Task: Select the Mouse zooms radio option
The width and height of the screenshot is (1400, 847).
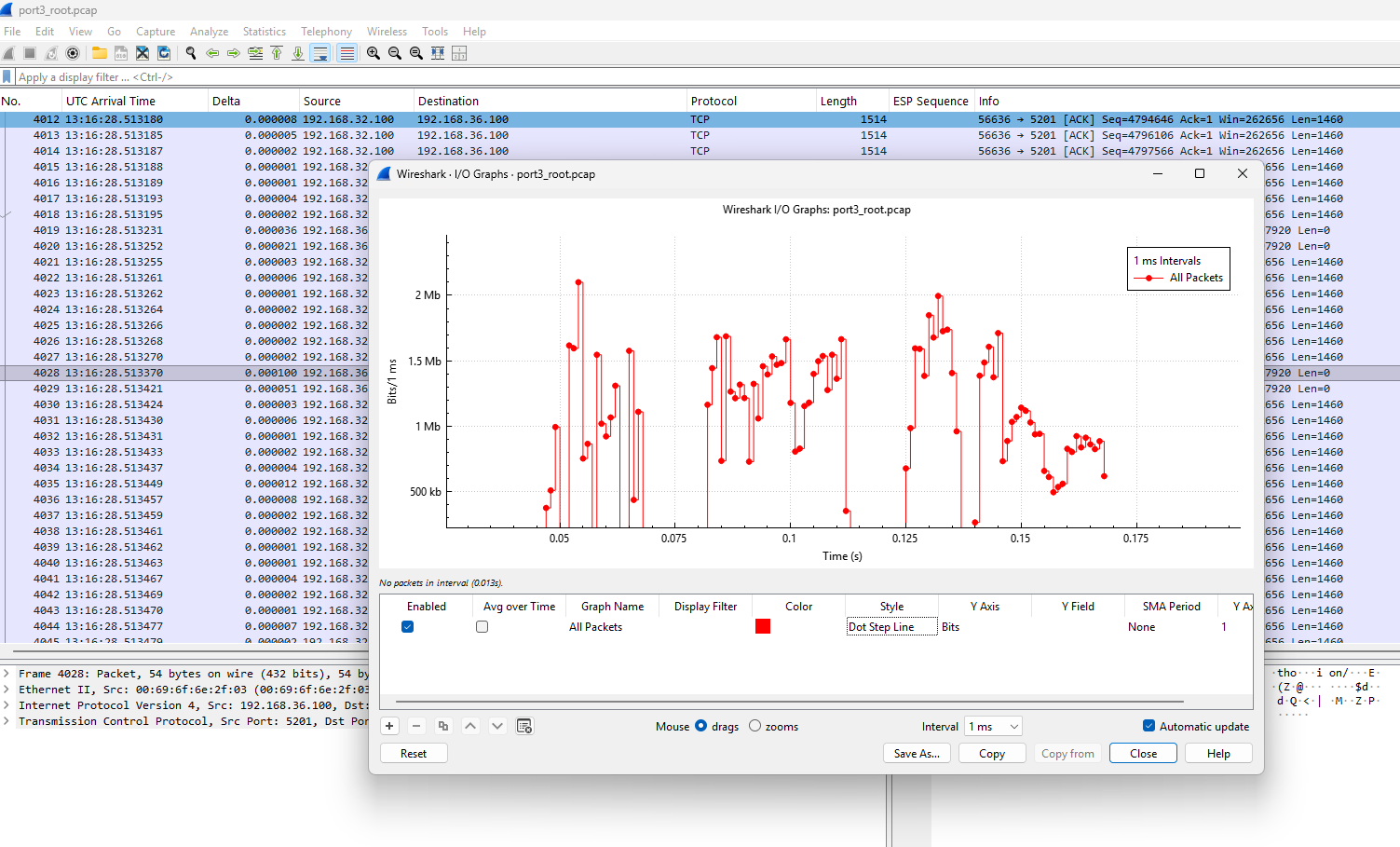Action: [x=754, y=726]
